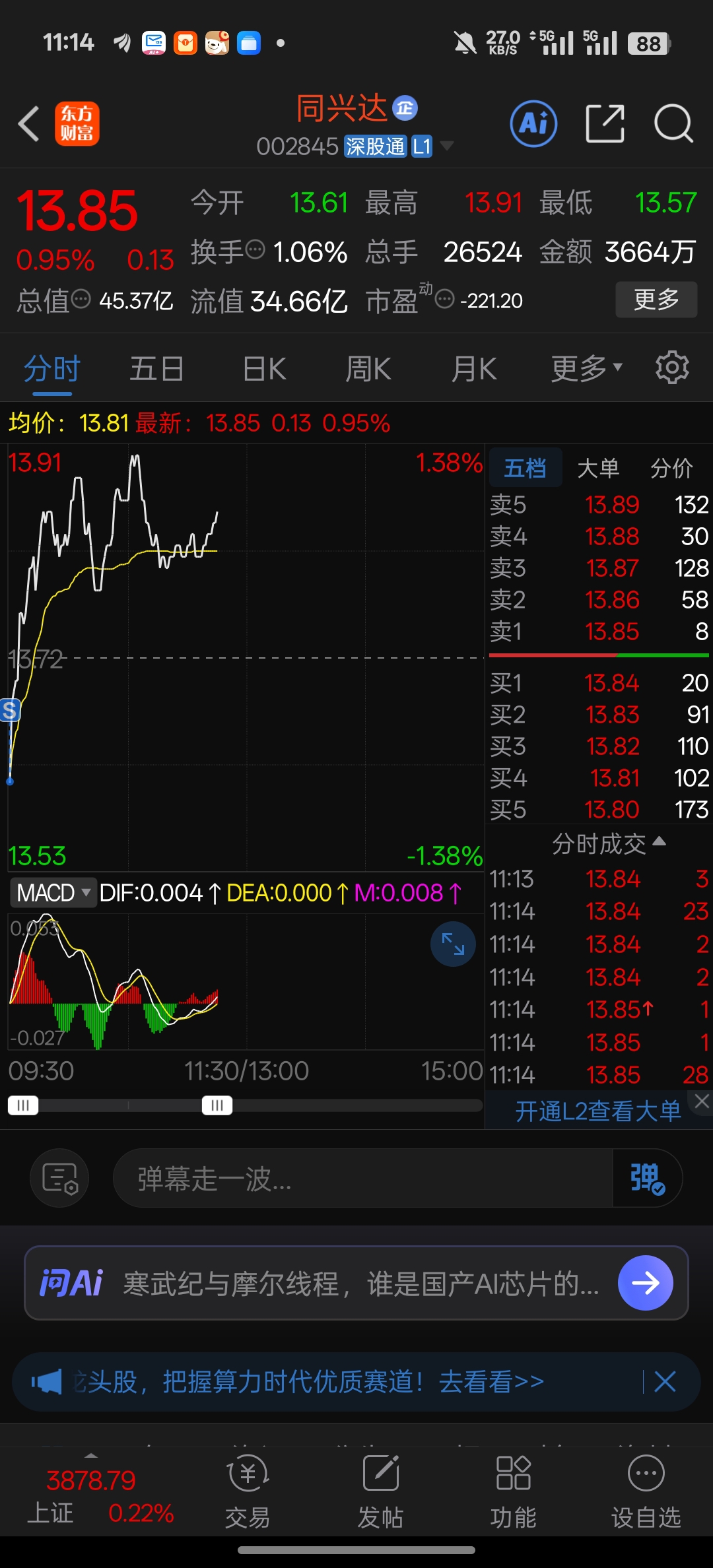Switch to the 五日 tab
The height and width of the screenshot is (1568, 713).
[x=156, y=369]
